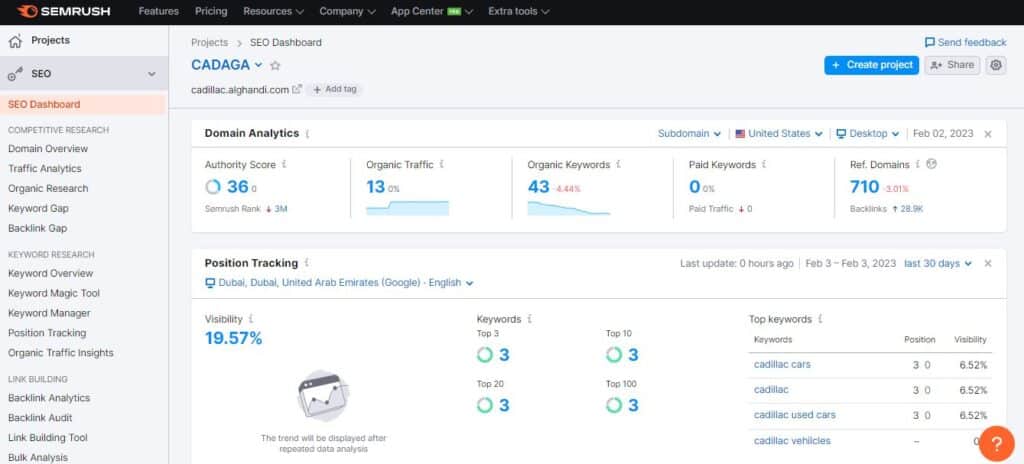
Task: Click the Top 3 keywords count
Action: click(504, 355)
